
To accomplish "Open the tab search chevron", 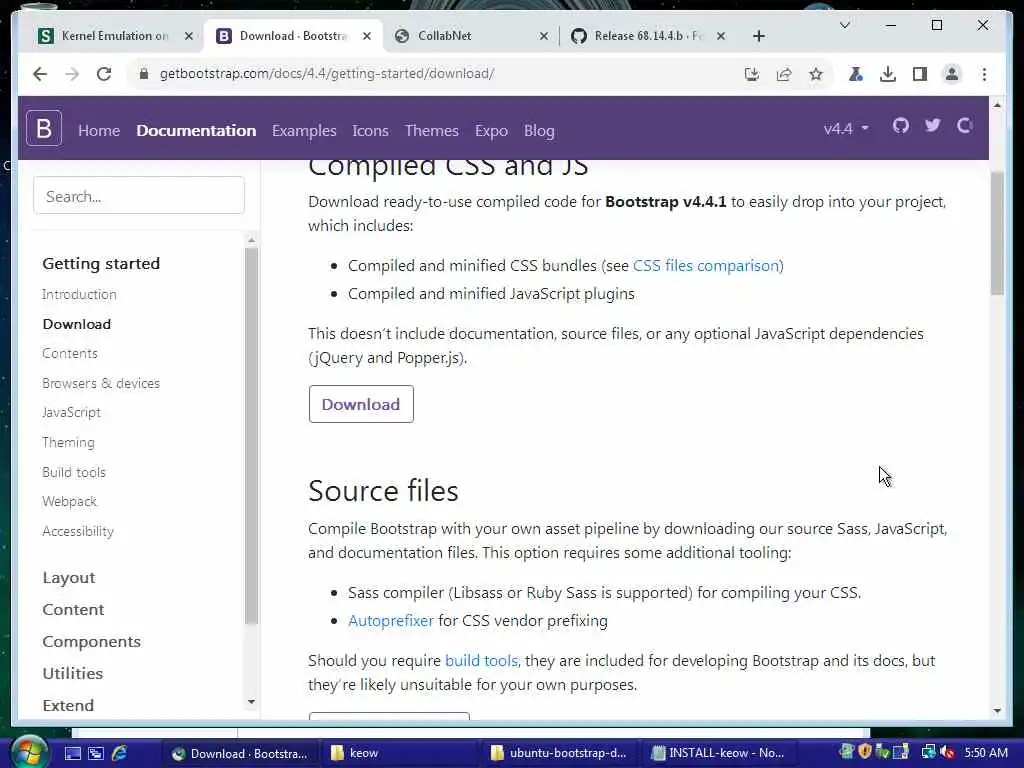I will tap(844, 25).
